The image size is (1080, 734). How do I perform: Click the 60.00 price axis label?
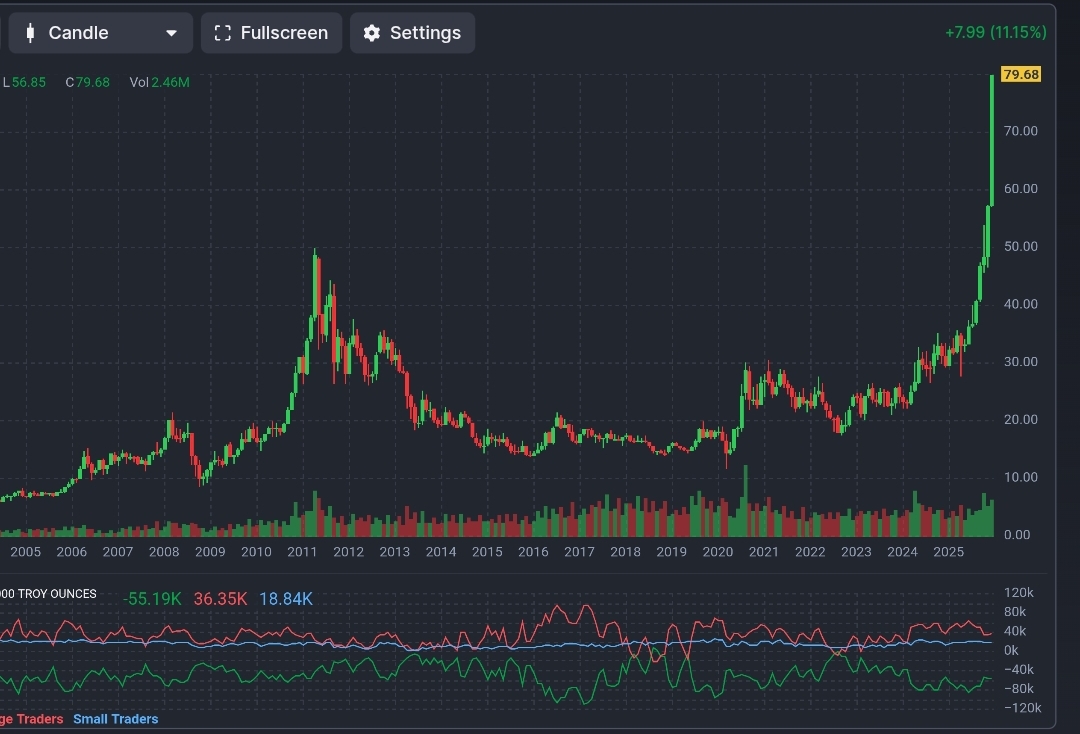coord(1021,189)
